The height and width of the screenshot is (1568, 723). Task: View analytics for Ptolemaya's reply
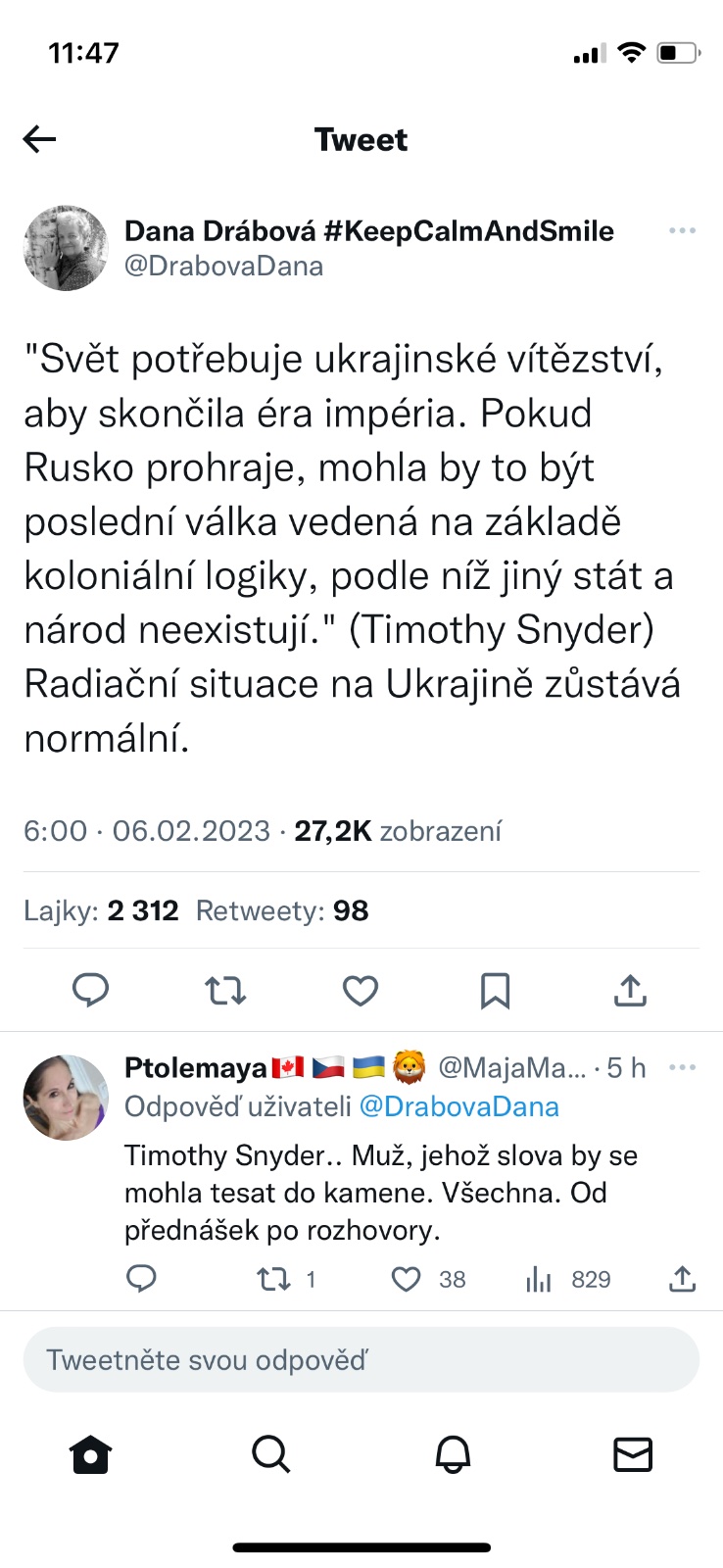coord(540,1278)
